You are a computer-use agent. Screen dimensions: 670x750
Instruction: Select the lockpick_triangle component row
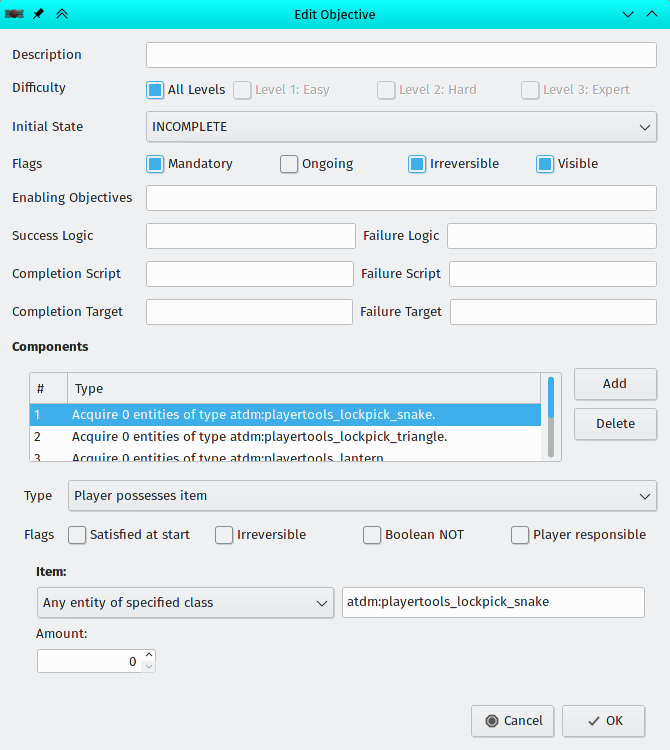[285, 437]
